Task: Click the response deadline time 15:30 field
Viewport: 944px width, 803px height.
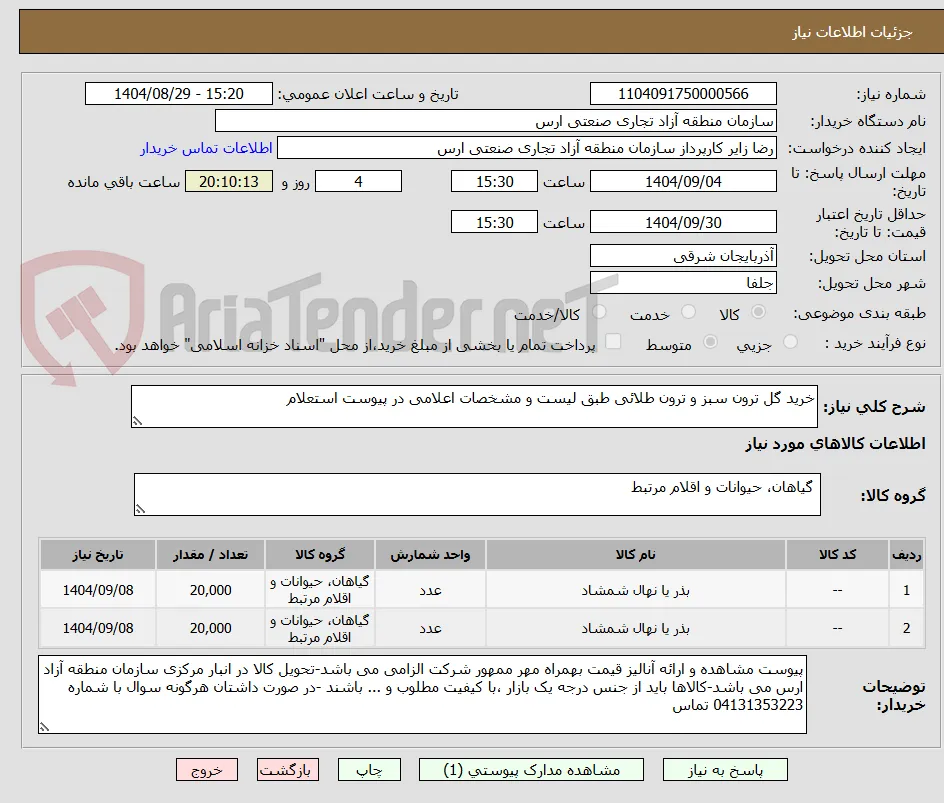Action: pos(494,181)
